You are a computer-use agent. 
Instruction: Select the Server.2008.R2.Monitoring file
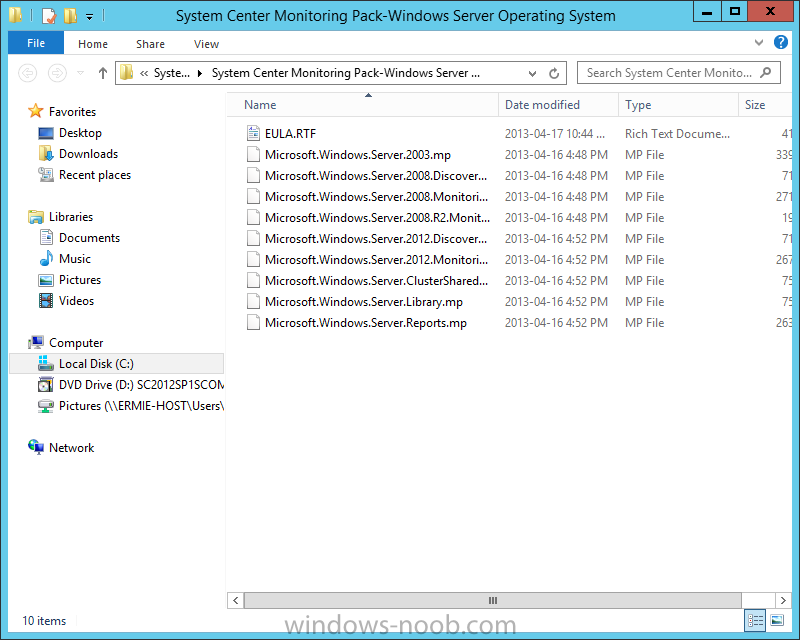pyautogui.click(x=377, y=217)
